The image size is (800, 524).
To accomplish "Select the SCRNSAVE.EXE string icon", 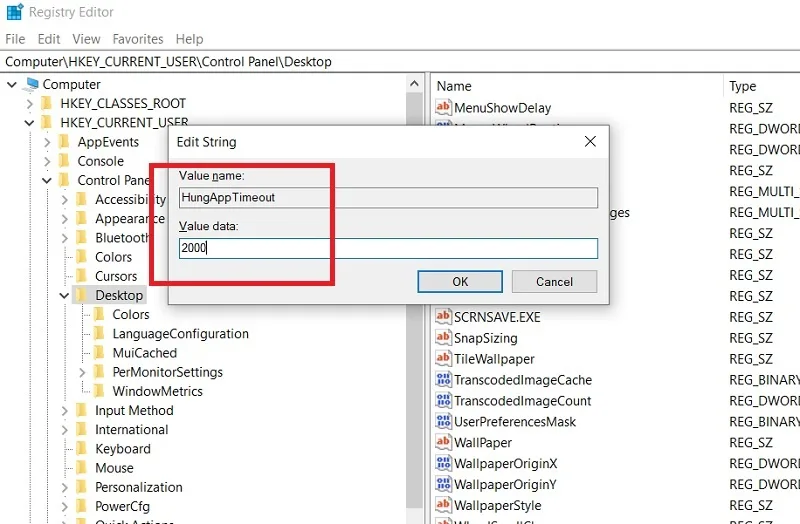I will [x=443, y=317].
